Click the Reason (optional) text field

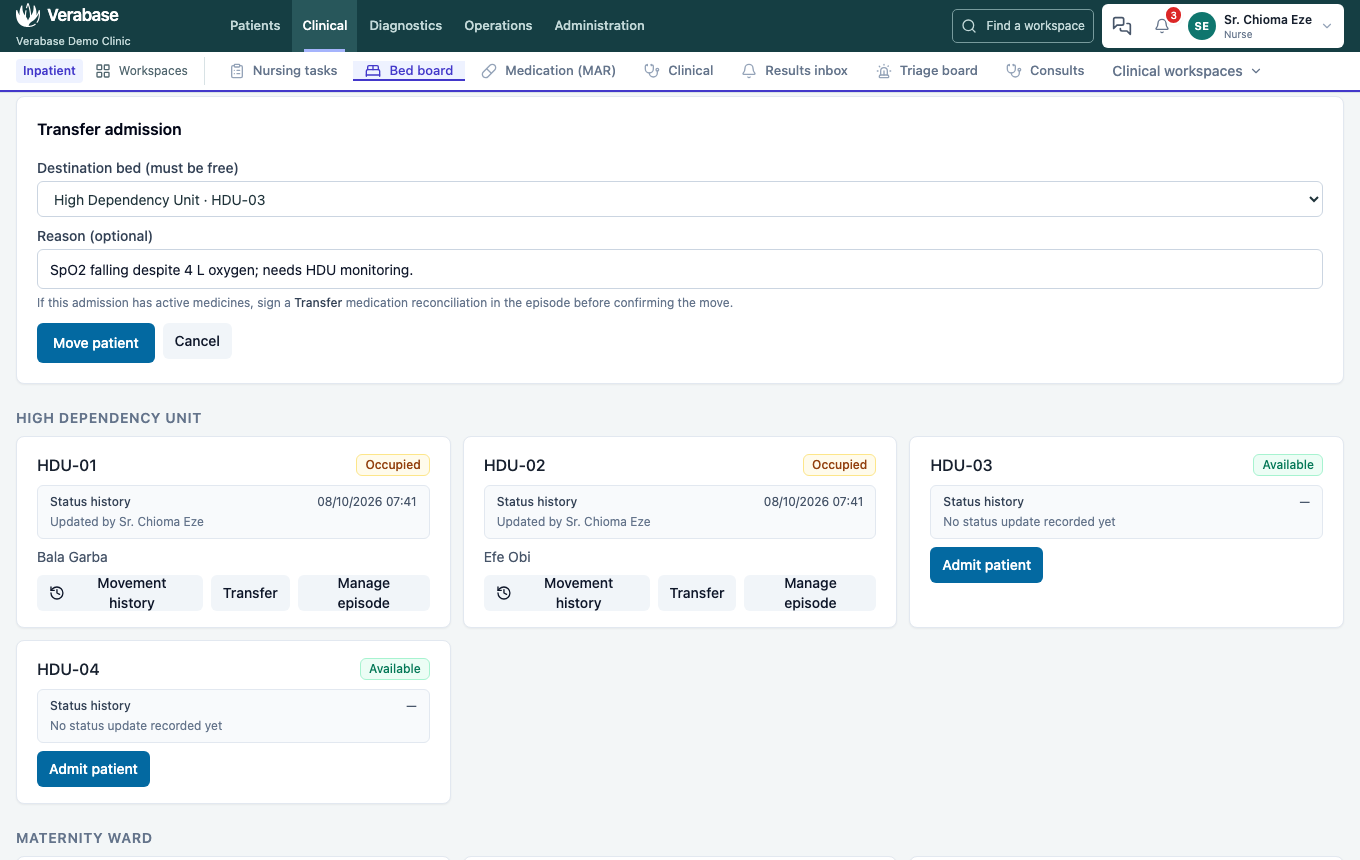click(680, 270)
